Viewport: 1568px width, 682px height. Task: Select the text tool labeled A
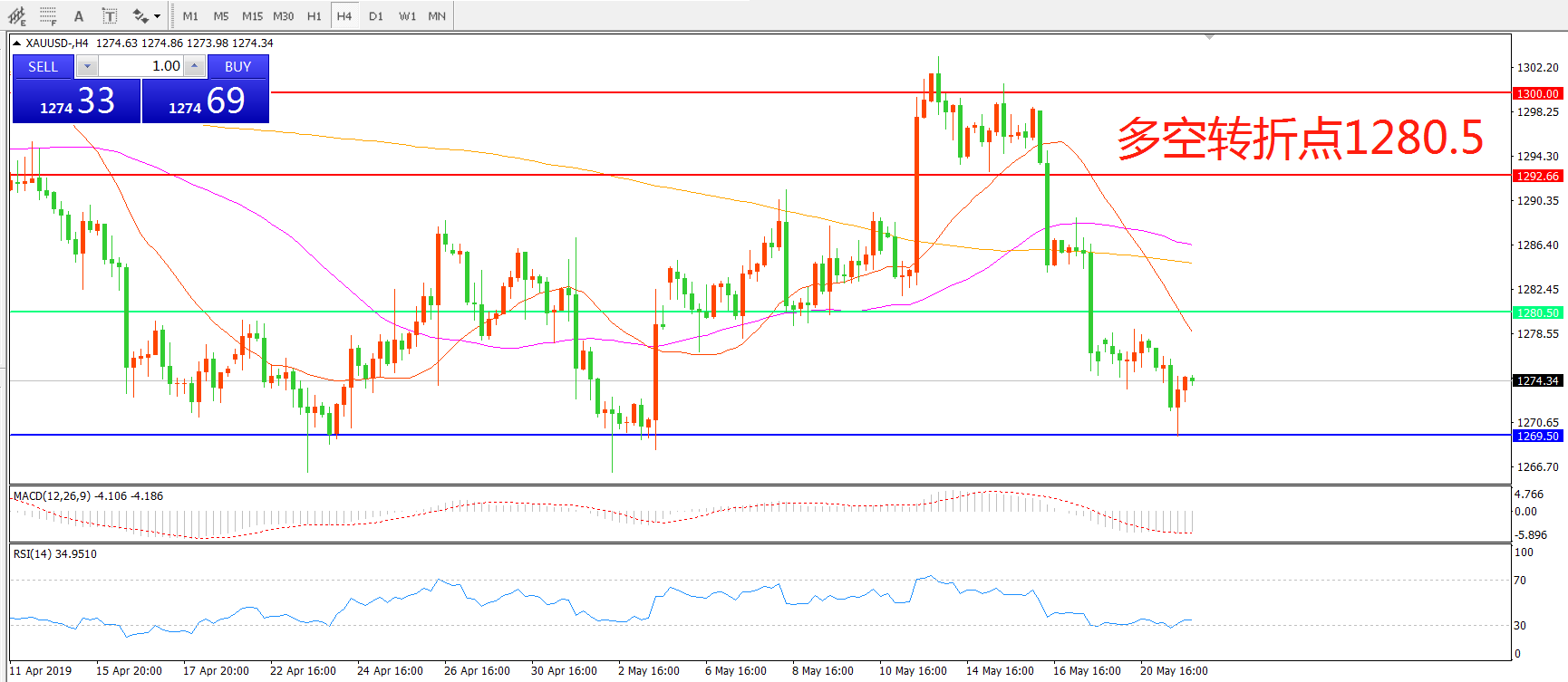79,16
